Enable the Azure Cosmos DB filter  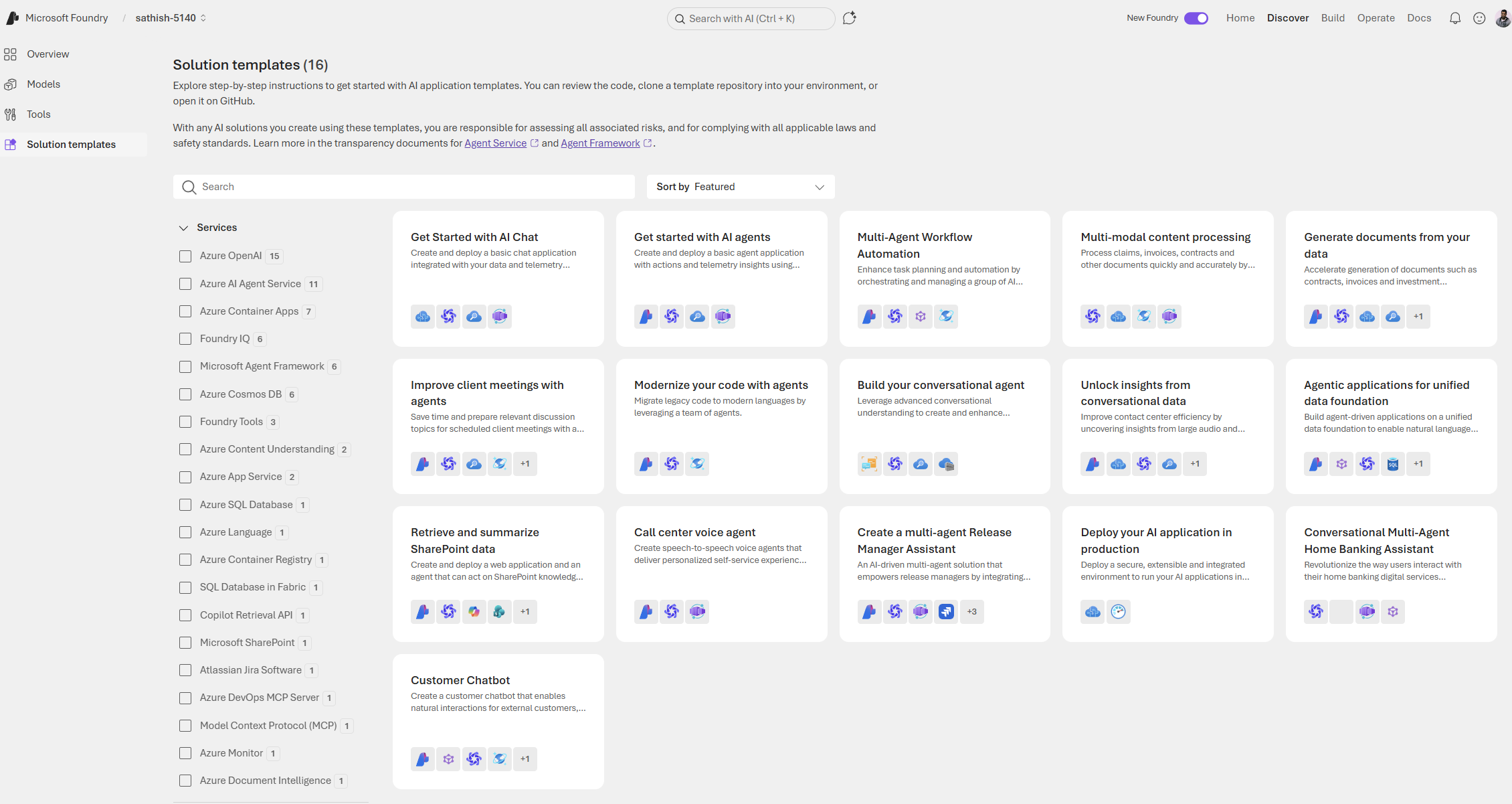click(x=185, y=394)
